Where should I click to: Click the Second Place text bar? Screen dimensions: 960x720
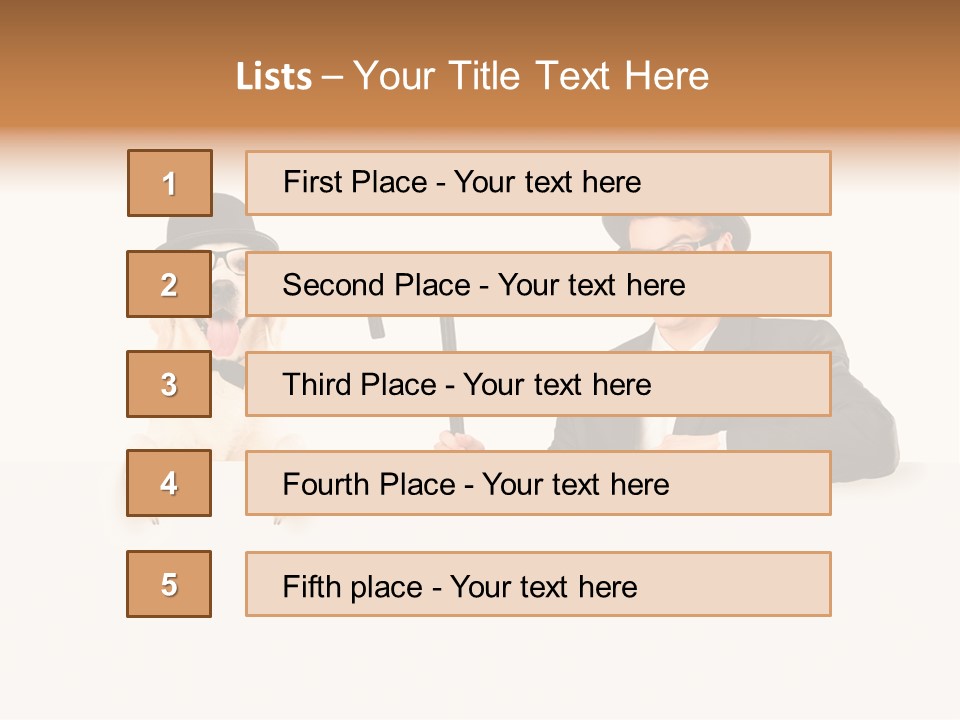pyautogui.click(x=538, y=284)
